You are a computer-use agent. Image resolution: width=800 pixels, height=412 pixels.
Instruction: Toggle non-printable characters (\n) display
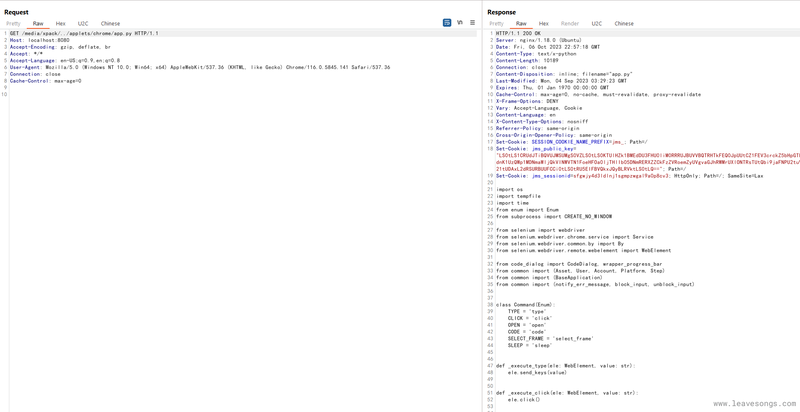click(460, 22)
